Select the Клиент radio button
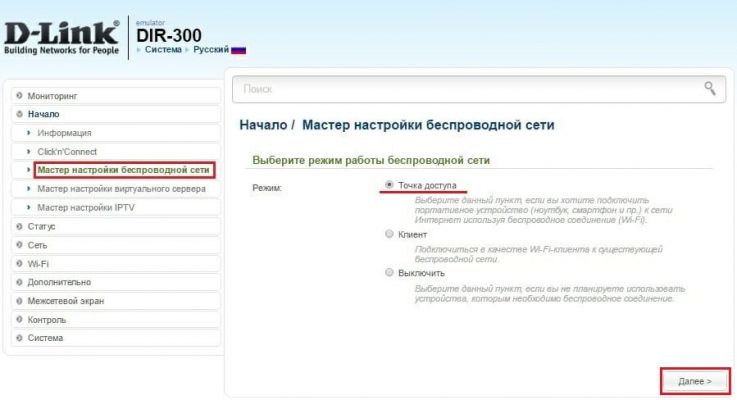The image size is (737, 400). [x=389, y=234]
